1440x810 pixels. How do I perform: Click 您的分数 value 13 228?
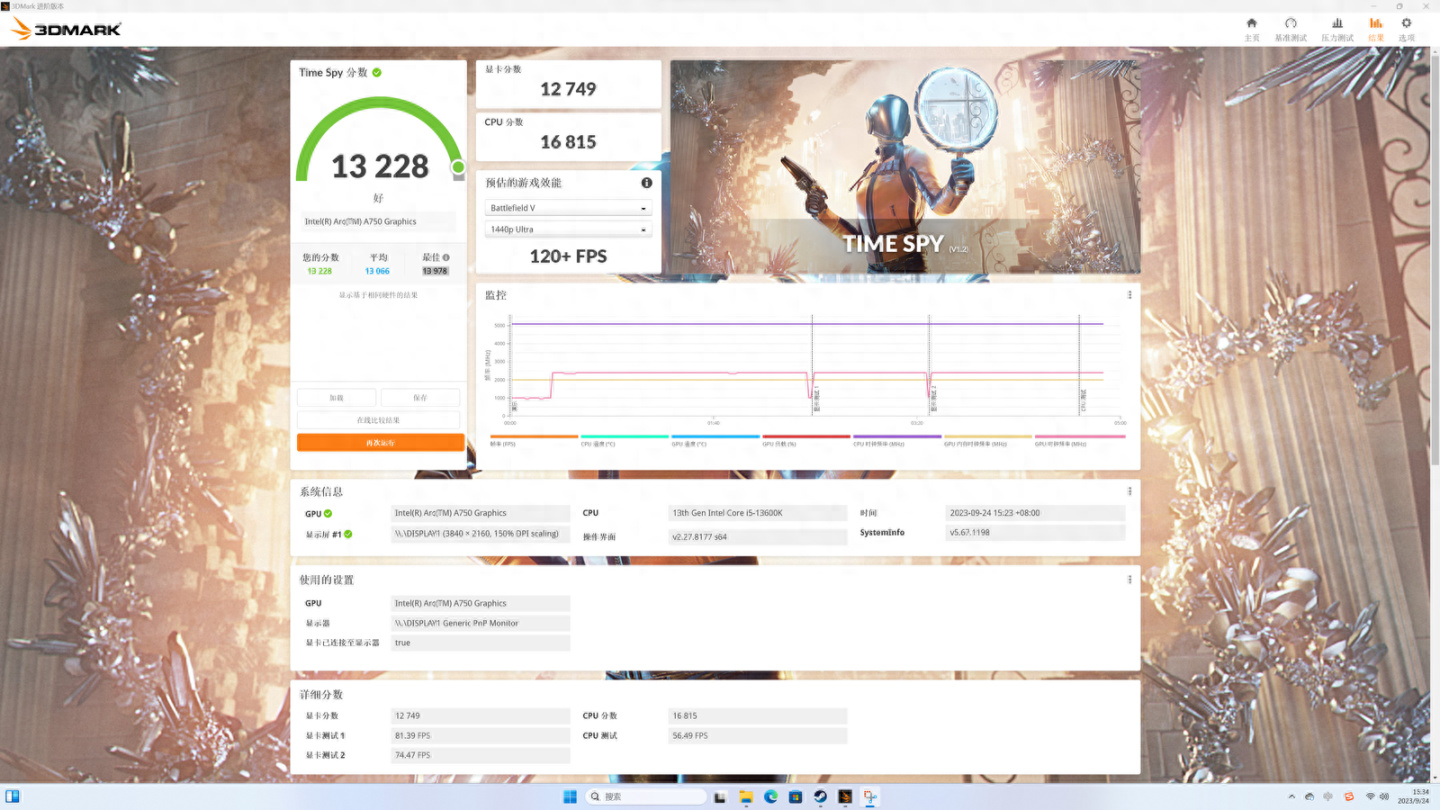(320, 271)
